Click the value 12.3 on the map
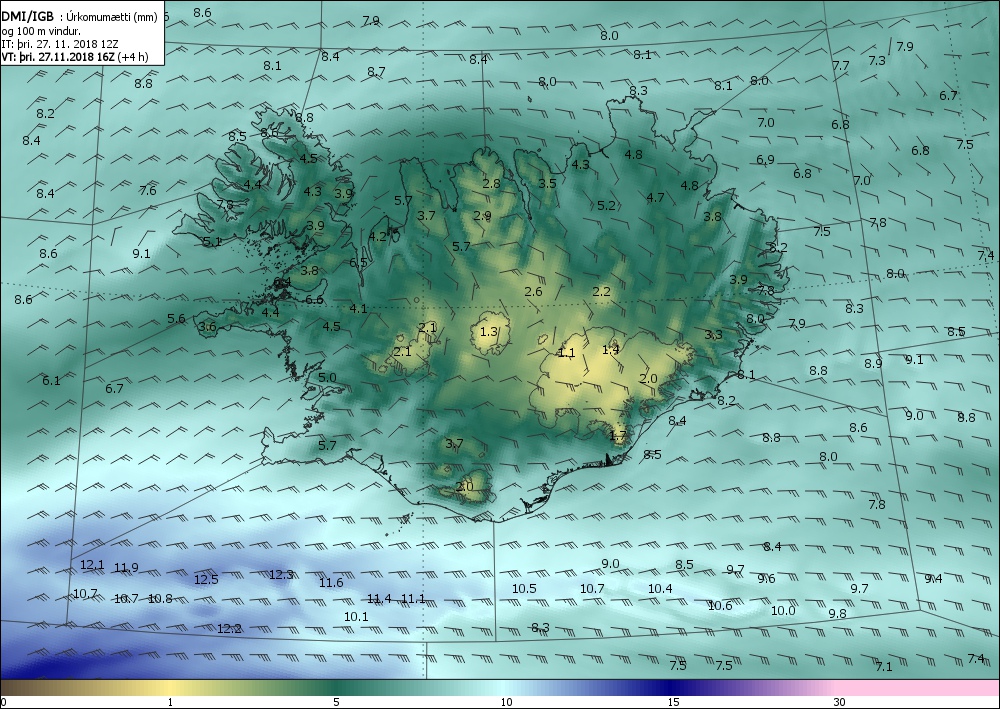This screenshot has height=709, width=1000. coord(281,575)
